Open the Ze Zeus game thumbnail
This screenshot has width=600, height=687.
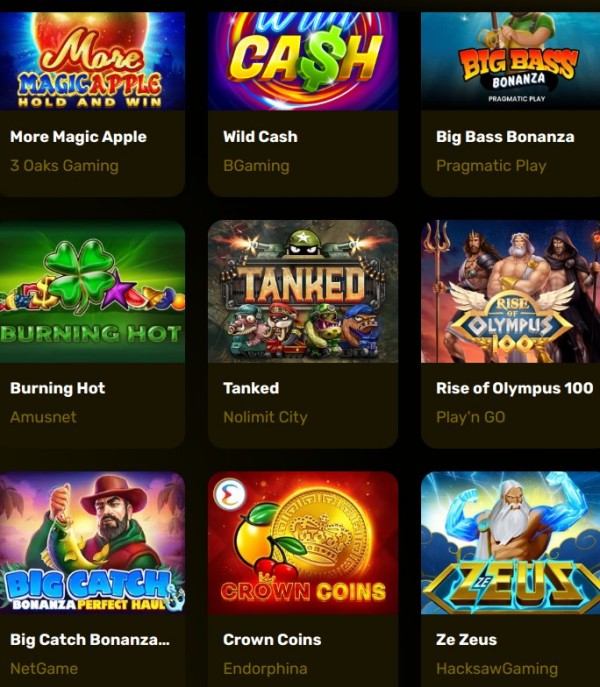[511, 543]
